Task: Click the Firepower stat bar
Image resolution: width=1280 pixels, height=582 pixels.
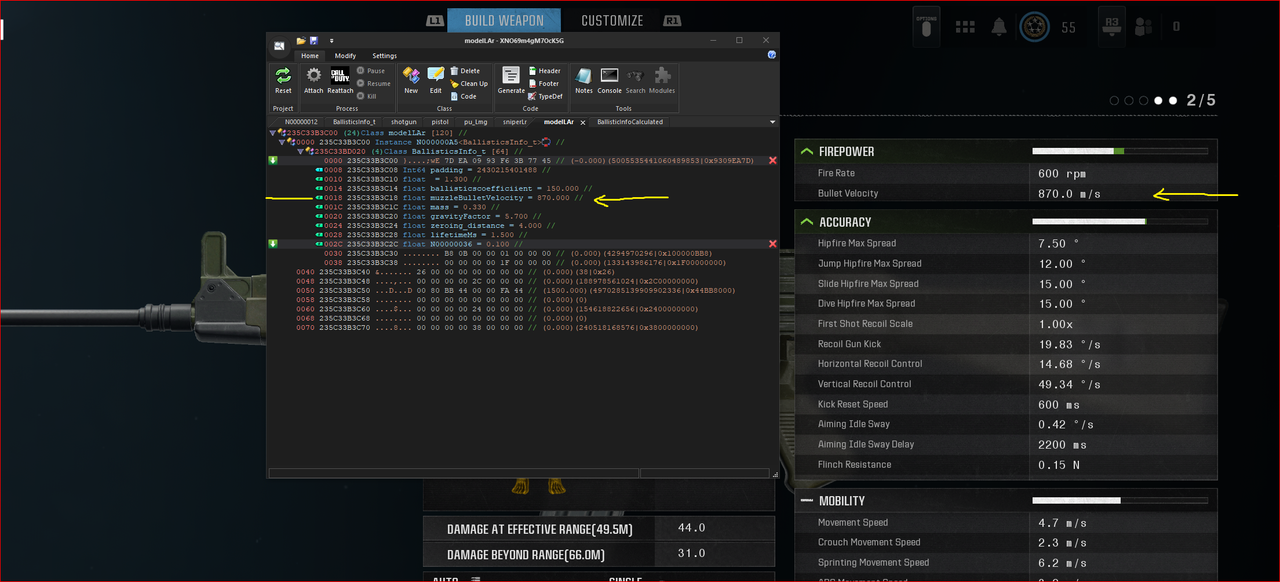Action: pos(1120,152)
